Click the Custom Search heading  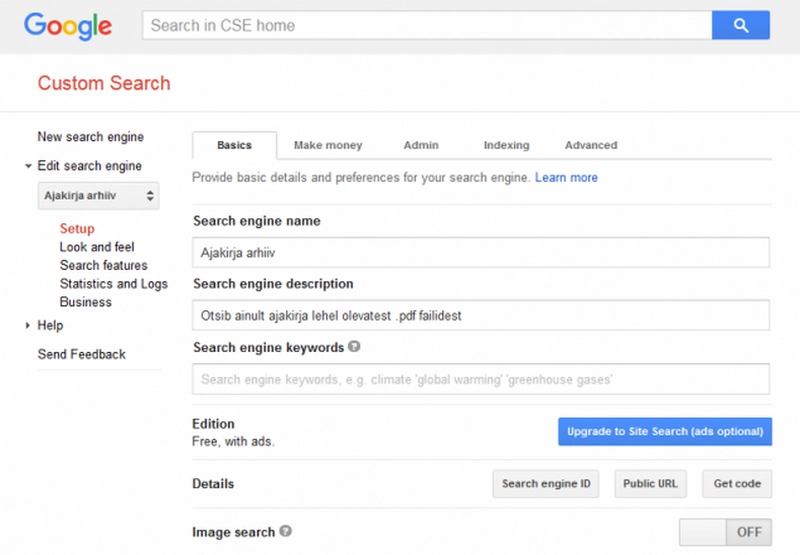[x=104, y=83]
